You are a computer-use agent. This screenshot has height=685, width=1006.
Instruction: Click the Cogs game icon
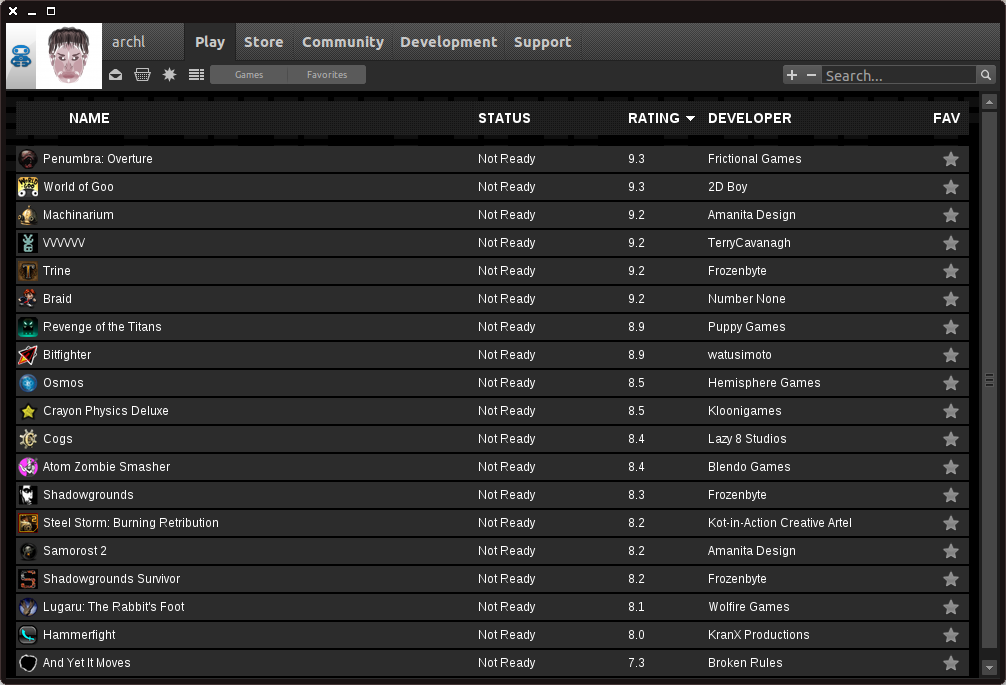28,439
